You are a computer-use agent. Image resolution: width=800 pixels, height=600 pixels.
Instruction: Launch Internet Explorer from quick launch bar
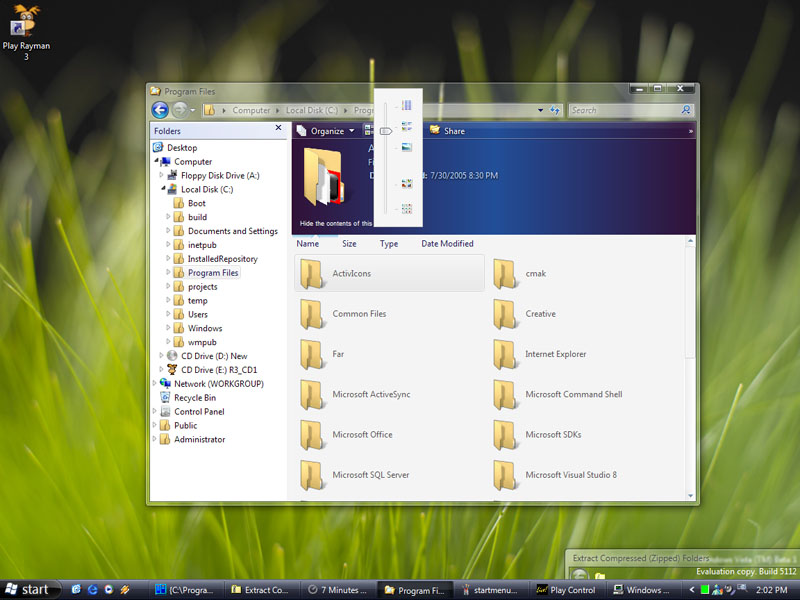[x=92, y=589]
